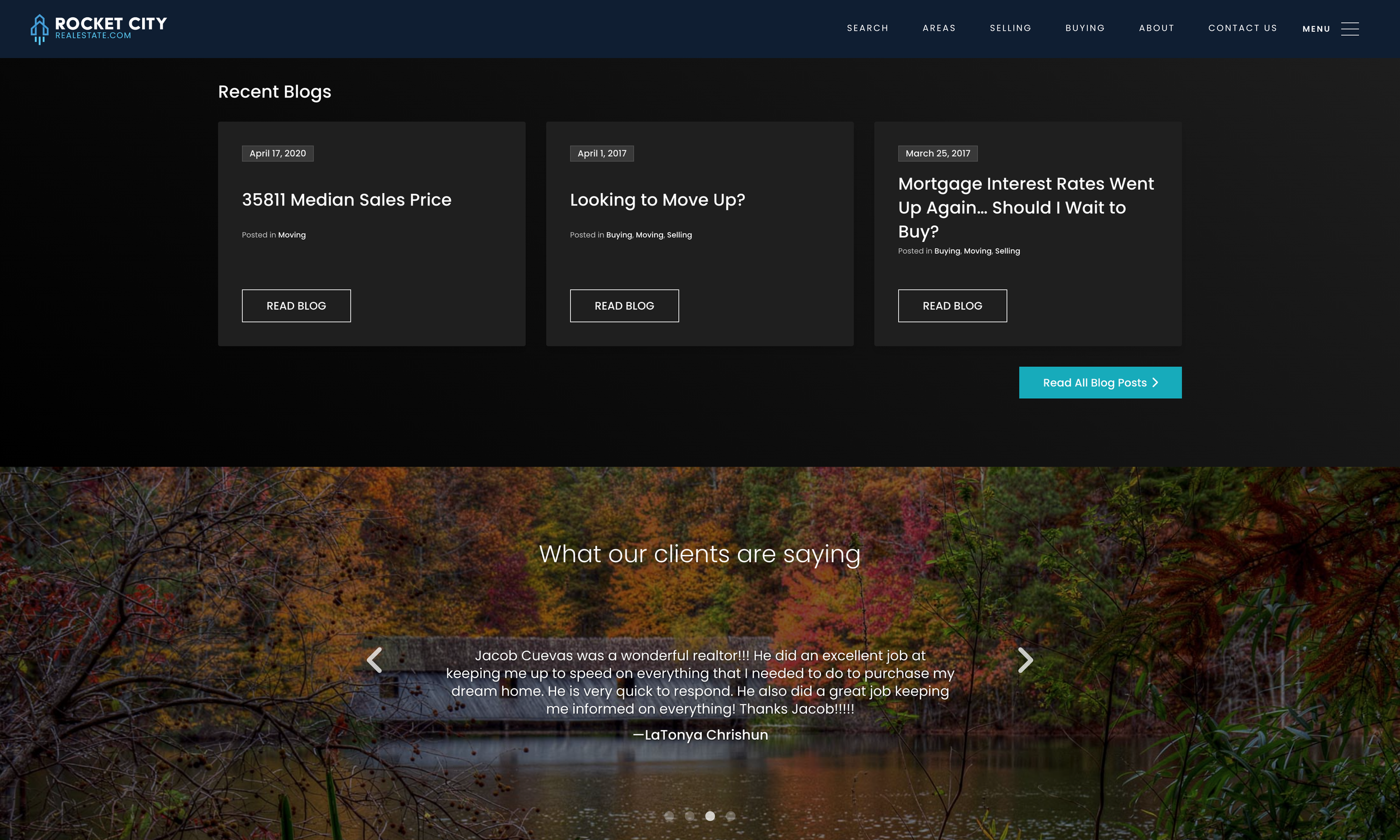Click the Rocket City Real Estate logo
The width and height of the screenshot is (1400, 840).
coord(99,29)
